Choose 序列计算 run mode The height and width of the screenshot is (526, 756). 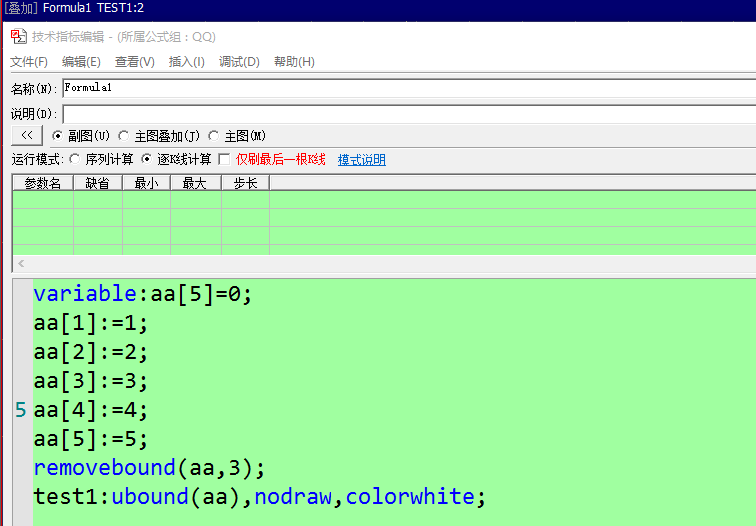coord(76,160)
